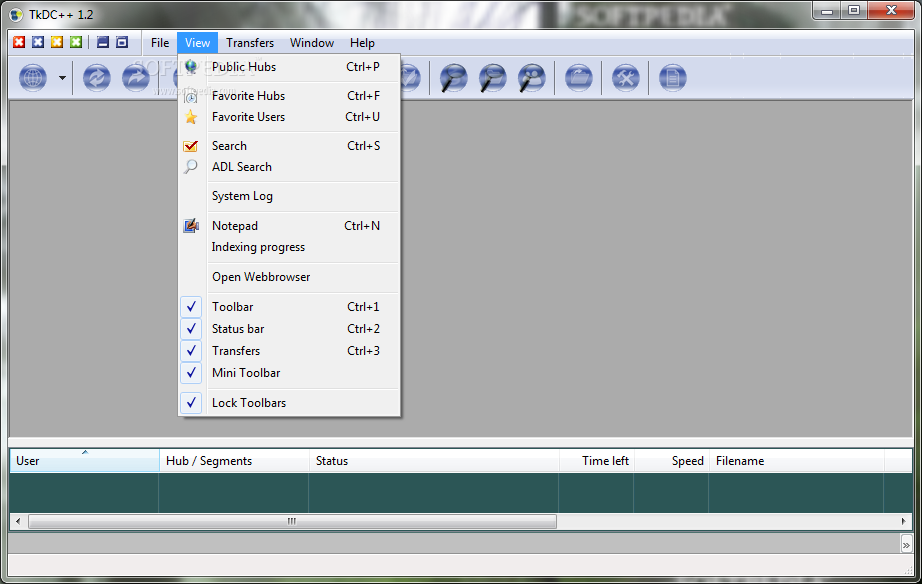Open the Window menu
The image size is (922, 584).
click(312, 43)
